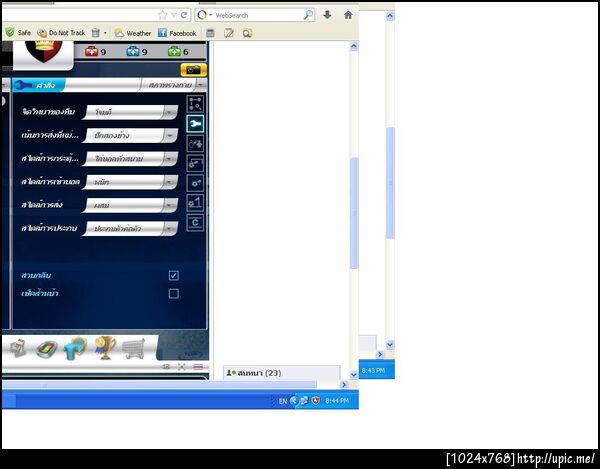600x469 pixels.
Task: Open team mentality dropdown showing โจมตี
Action: 130,112
